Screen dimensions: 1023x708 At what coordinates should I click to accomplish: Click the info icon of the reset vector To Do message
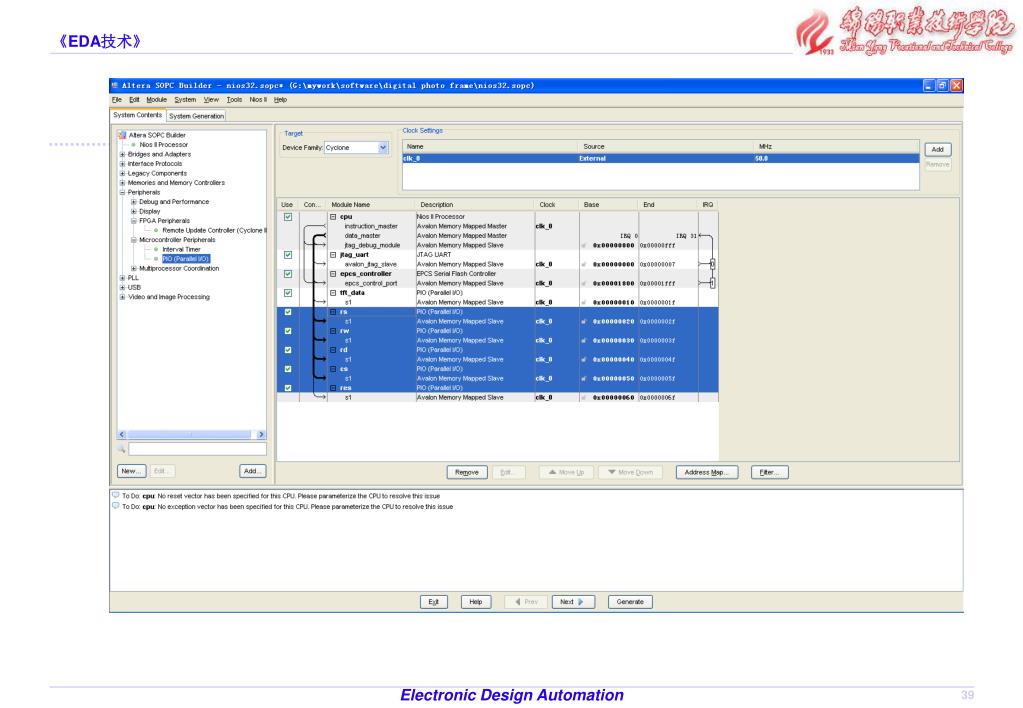[115, 495]
